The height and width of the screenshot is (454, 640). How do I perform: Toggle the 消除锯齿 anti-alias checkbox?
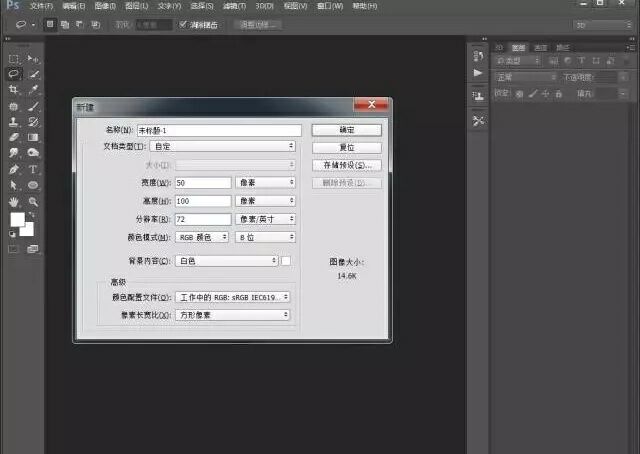182,23
